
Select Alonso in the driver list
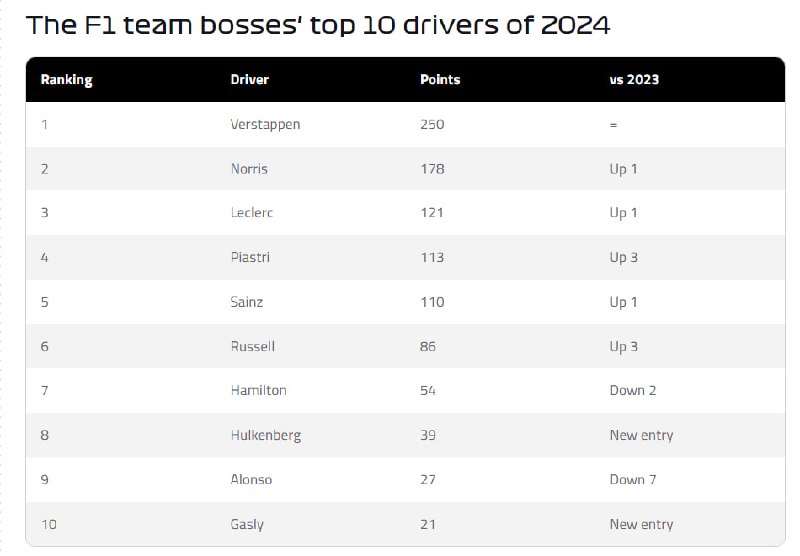tap(251, 479)
